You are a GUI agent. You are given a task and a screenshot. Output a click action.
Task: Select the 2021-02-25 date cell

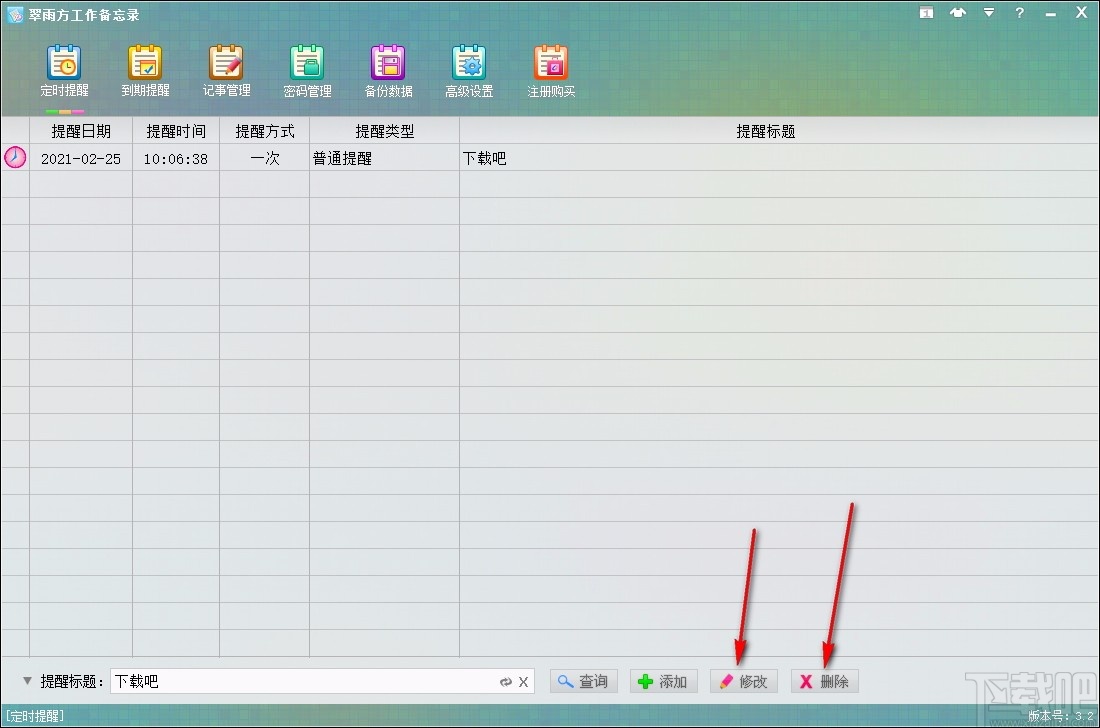[x=81, y=159]
